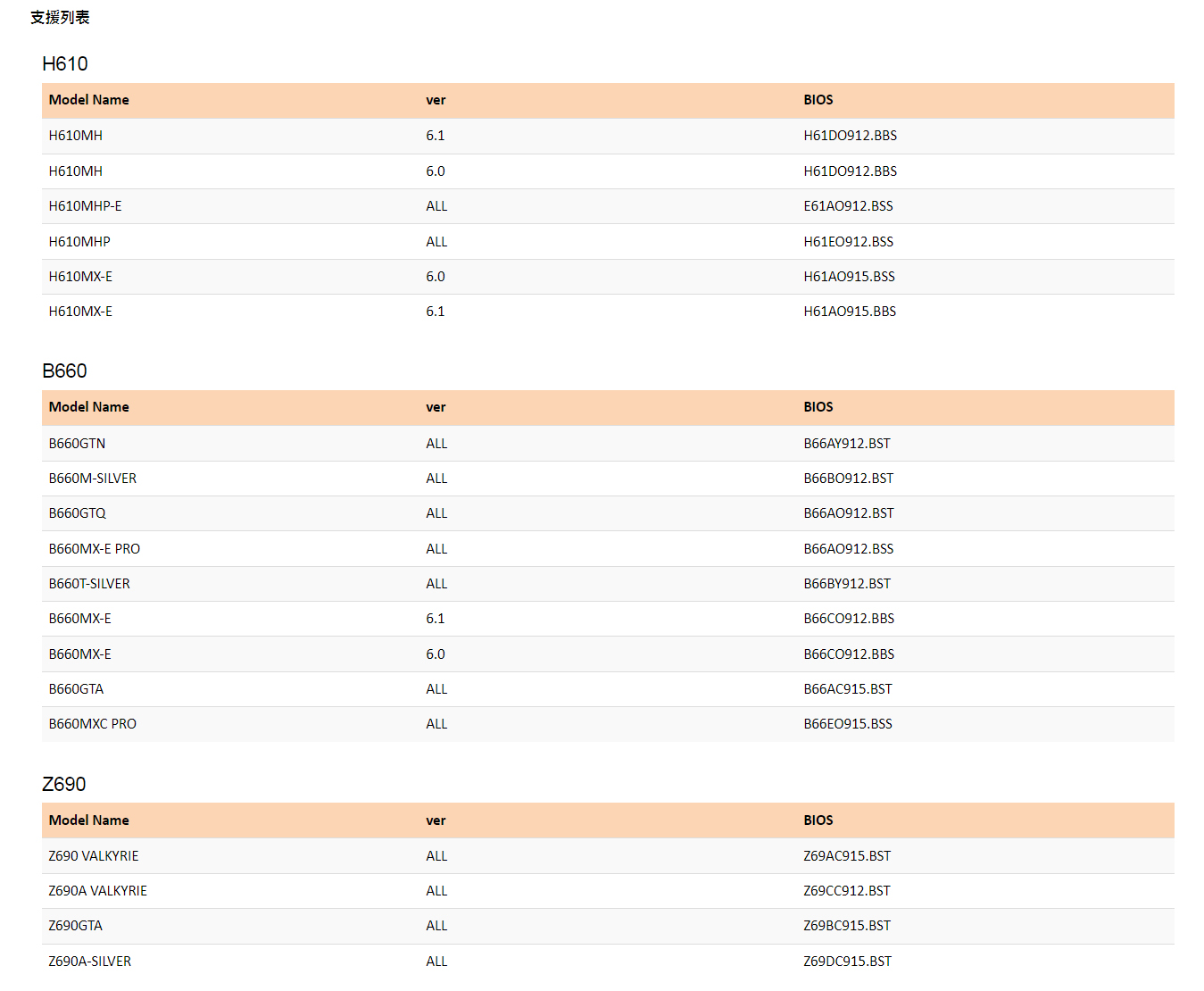Click the B660MX-E PRO model name
Viewport: 1204px width, 991px height.
click(95, 549)
